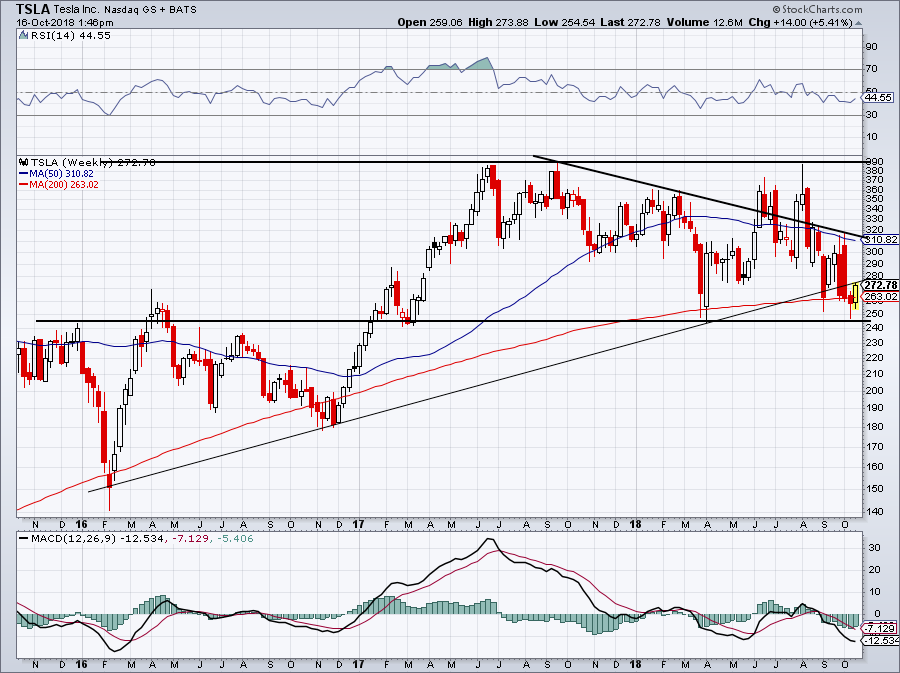This screenshot has width=900, height=673.
Task: Select the TSLA ticker symbol in the header
Action: coord(33,9)
